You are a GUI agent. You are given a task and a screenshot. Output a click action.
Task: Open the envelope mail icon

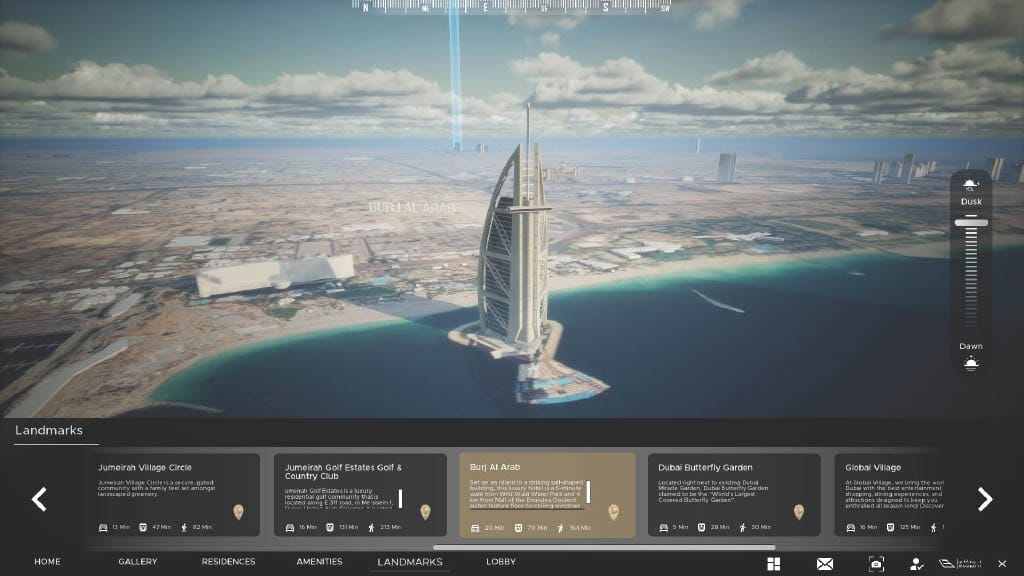coord(825,564)
